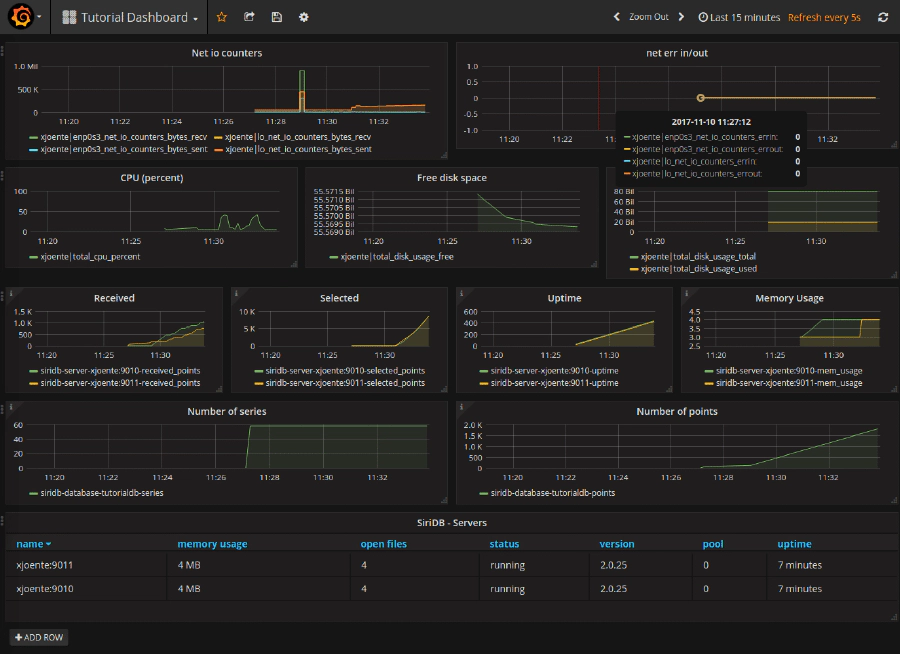The image size is (900, 654).
Task: Sort table by memory usage column
Action: (x=212, y=544)
